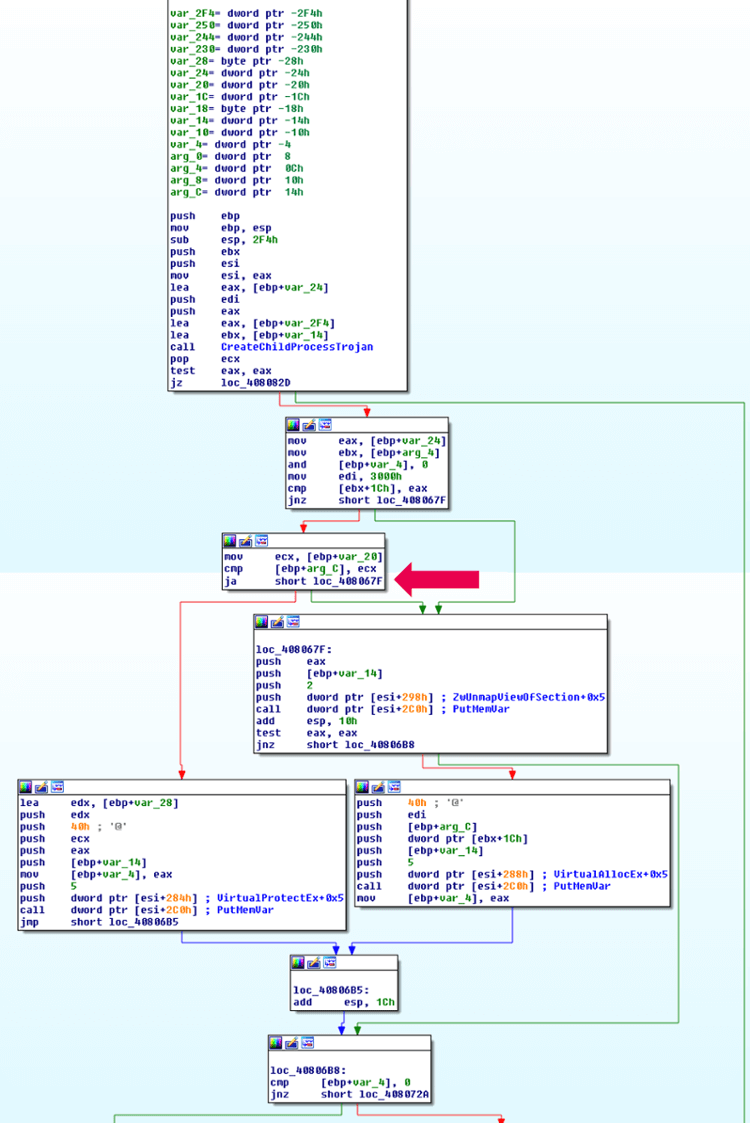Select 'push dword ptr [ebx+1Ch]' instruction
Viewport: 750px width, 1123px height.
[442, 838]
